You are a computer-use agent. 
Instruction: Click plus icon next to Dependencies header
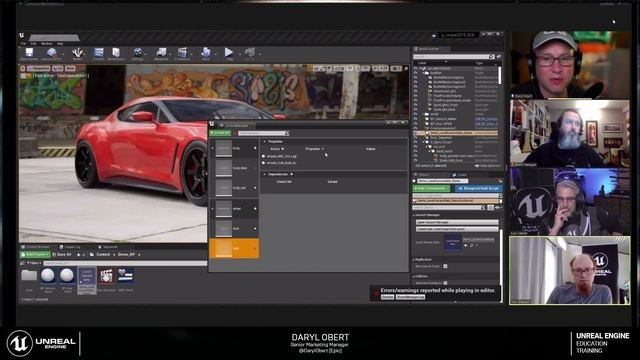click(x=291, y=174)
